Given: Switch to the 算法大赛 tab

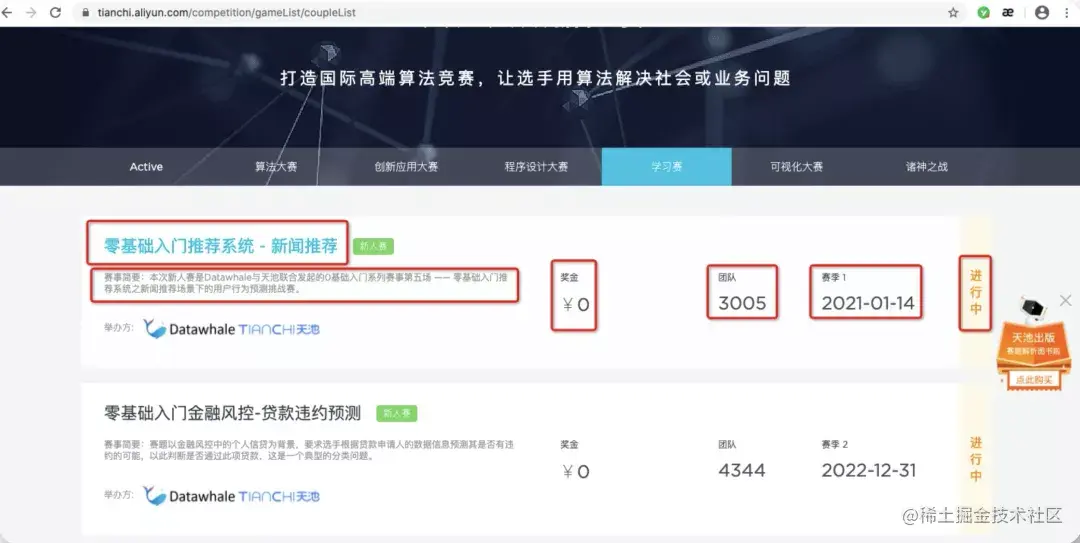Looking at the screenshot, I should 276,167.
